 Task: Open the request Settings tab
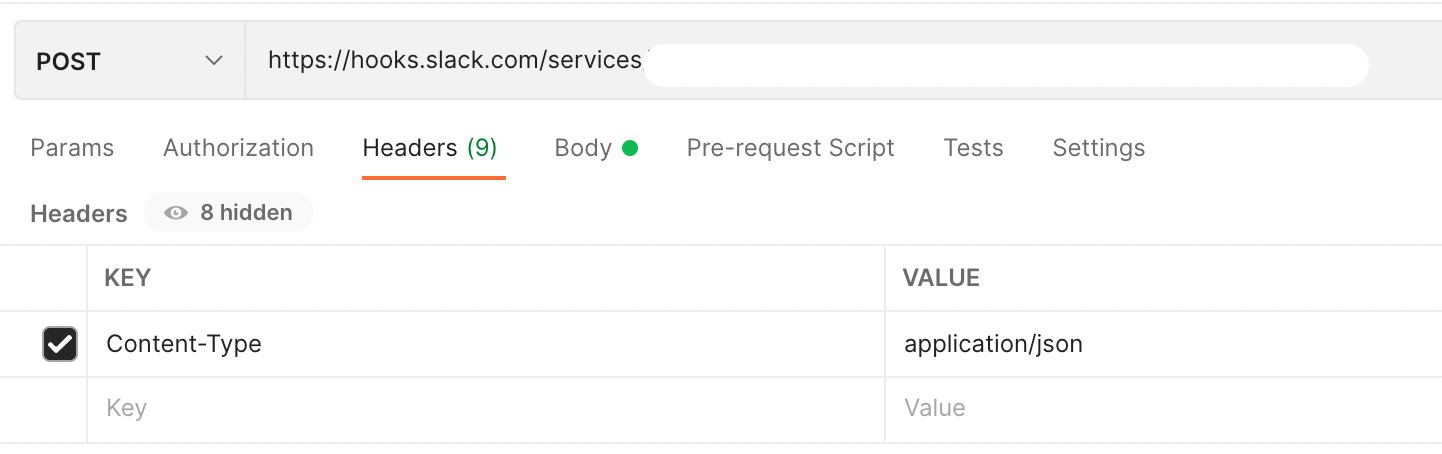tap(1098, 148)
